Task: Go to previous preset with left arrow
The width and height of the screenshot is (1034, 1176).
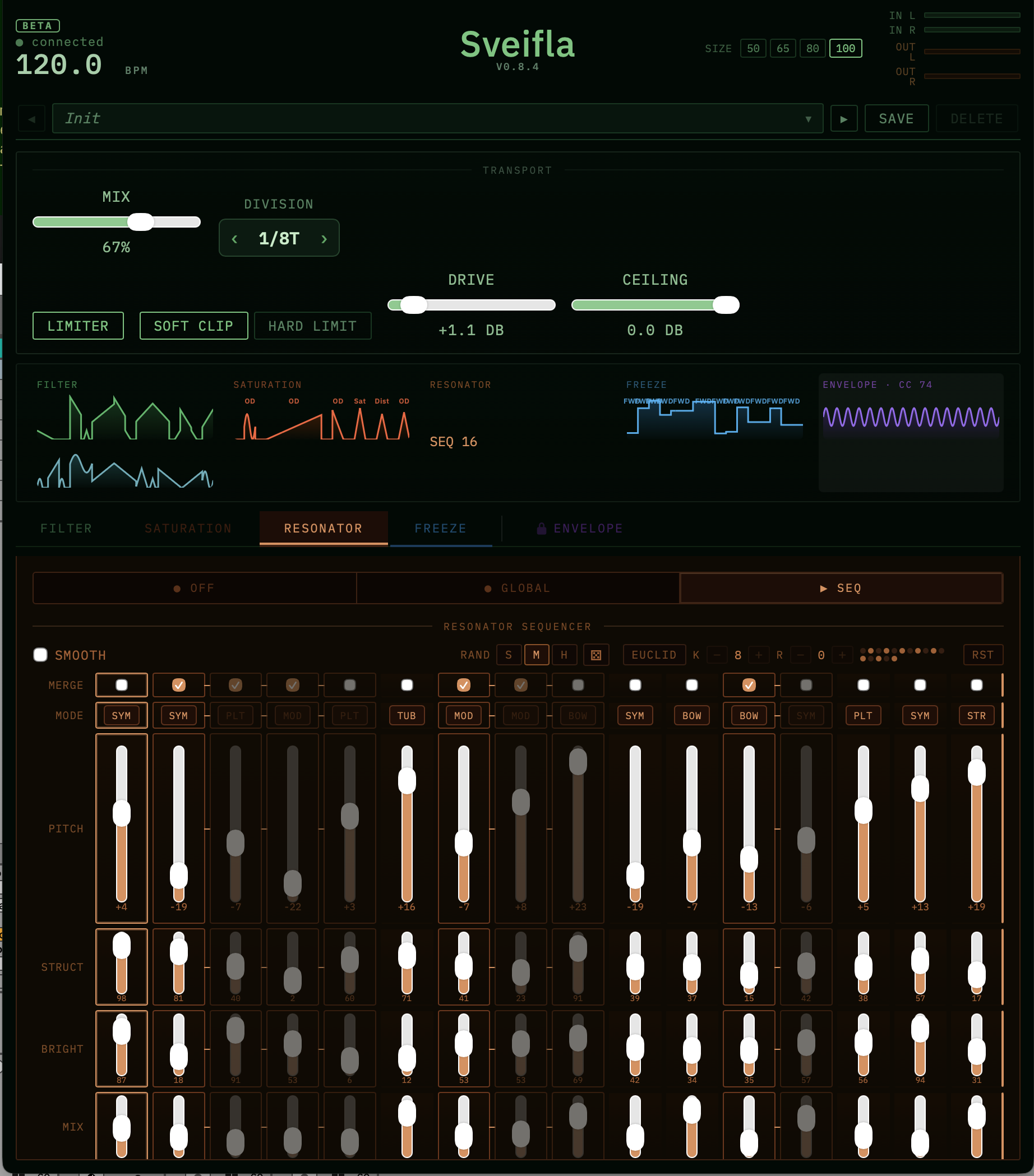Action: [x=31, y=118]
